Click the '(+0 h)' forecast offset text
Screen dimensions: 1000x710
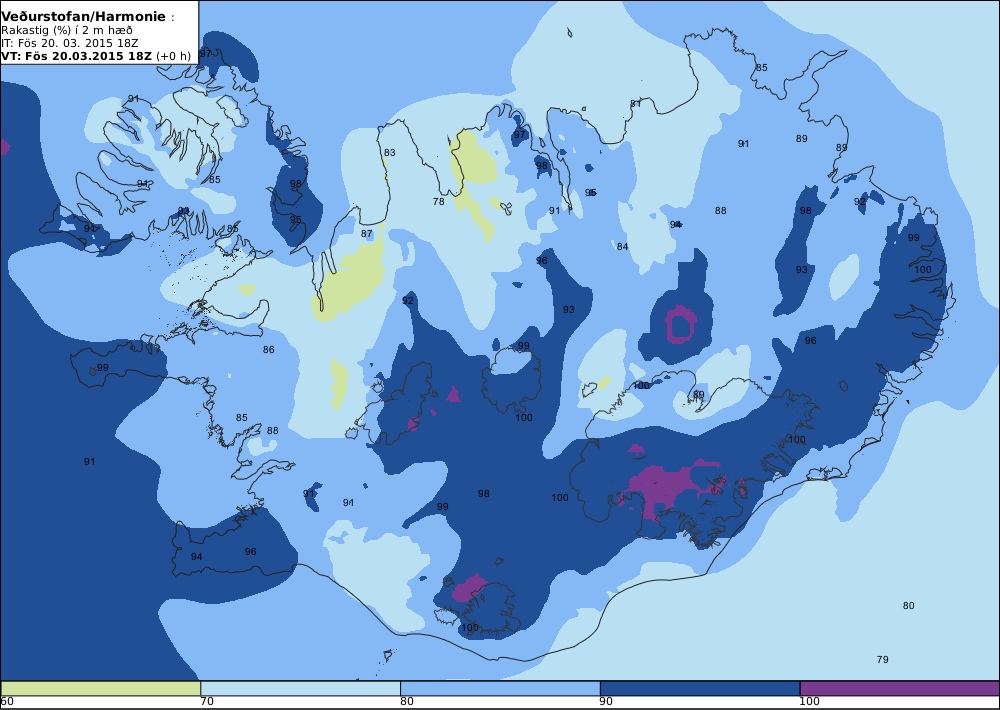(173, 55)
